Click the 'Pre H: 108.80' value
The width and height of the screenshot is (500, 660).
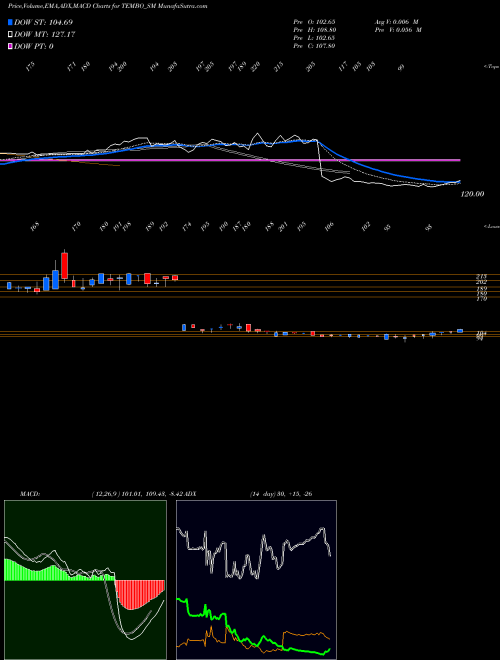pyautogui.click(x=314, y=29)
